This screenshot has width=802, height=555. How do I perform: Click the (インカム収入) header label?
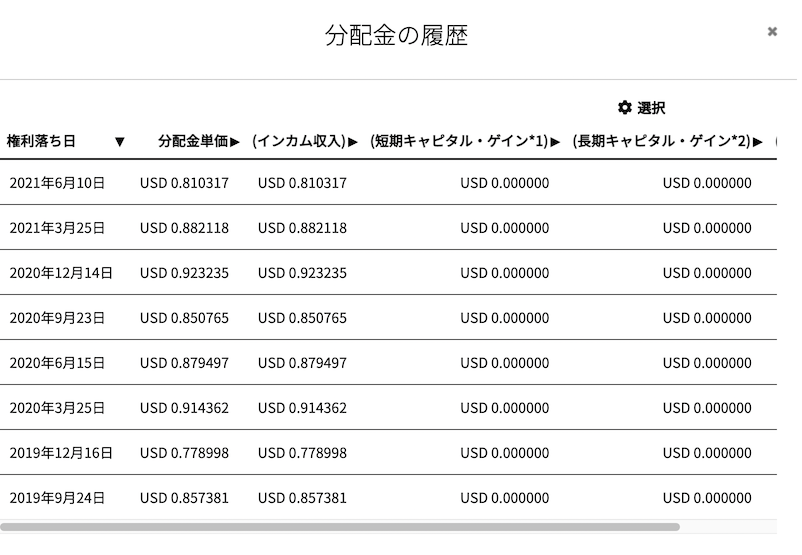click(300, 141)
